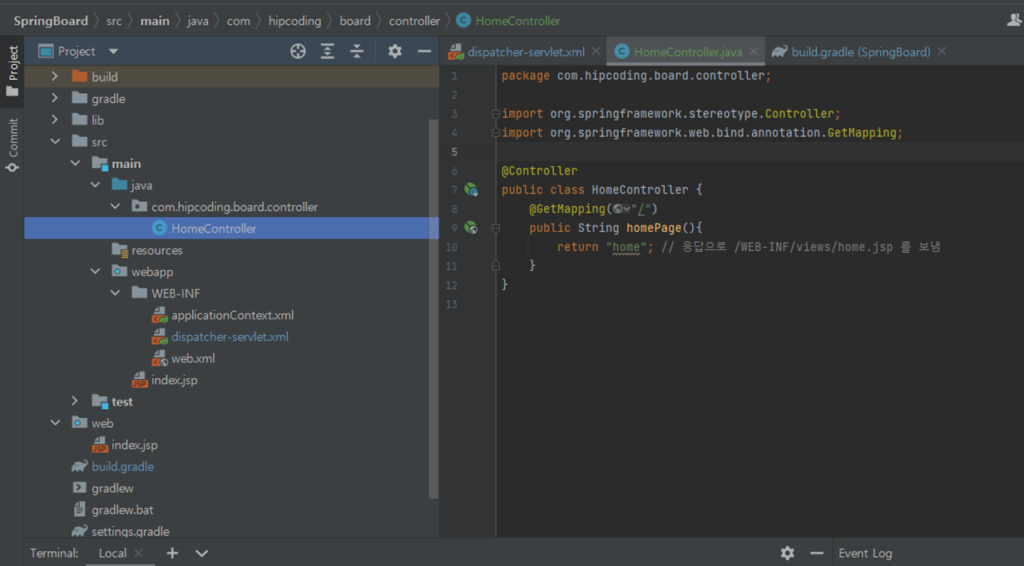The image size is (1024, 566).
Task: Switch to dispatcher-servlet.xml editor tab
Action: pos(524,51)
